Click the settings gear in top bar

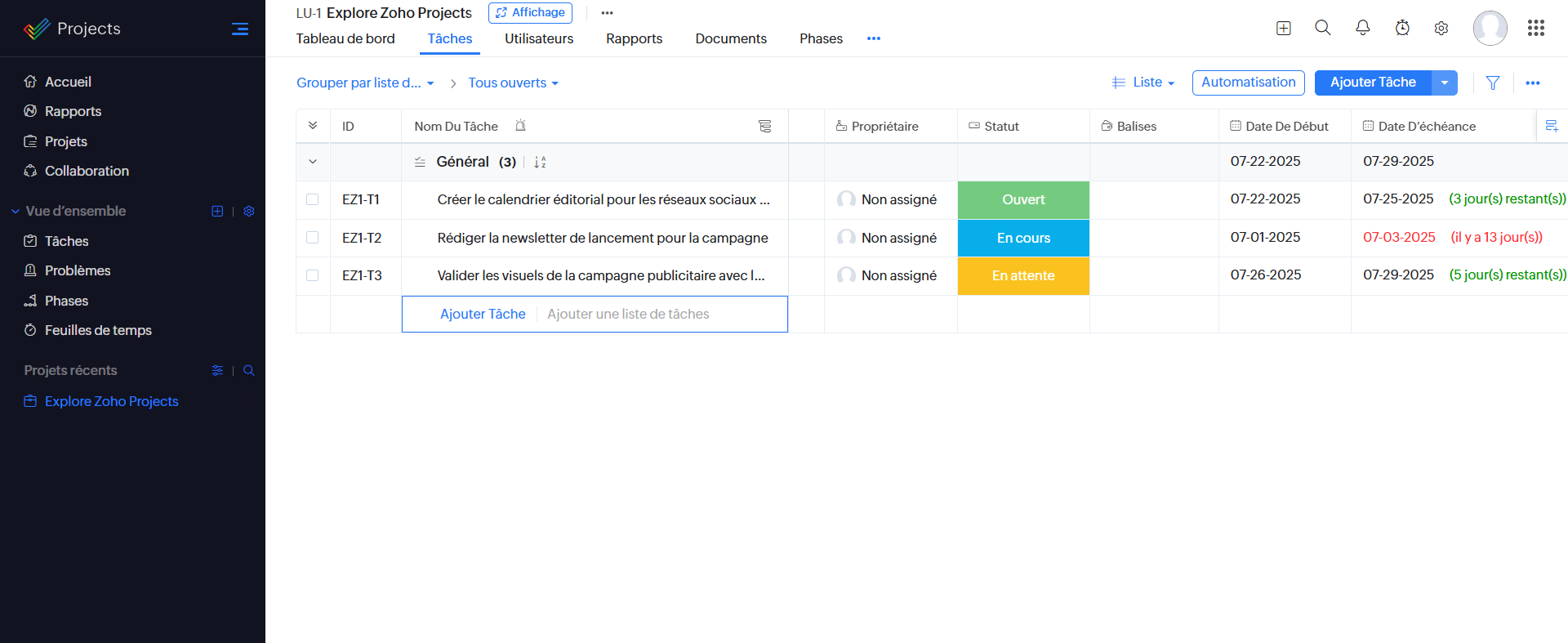[x=1441, y=29]
